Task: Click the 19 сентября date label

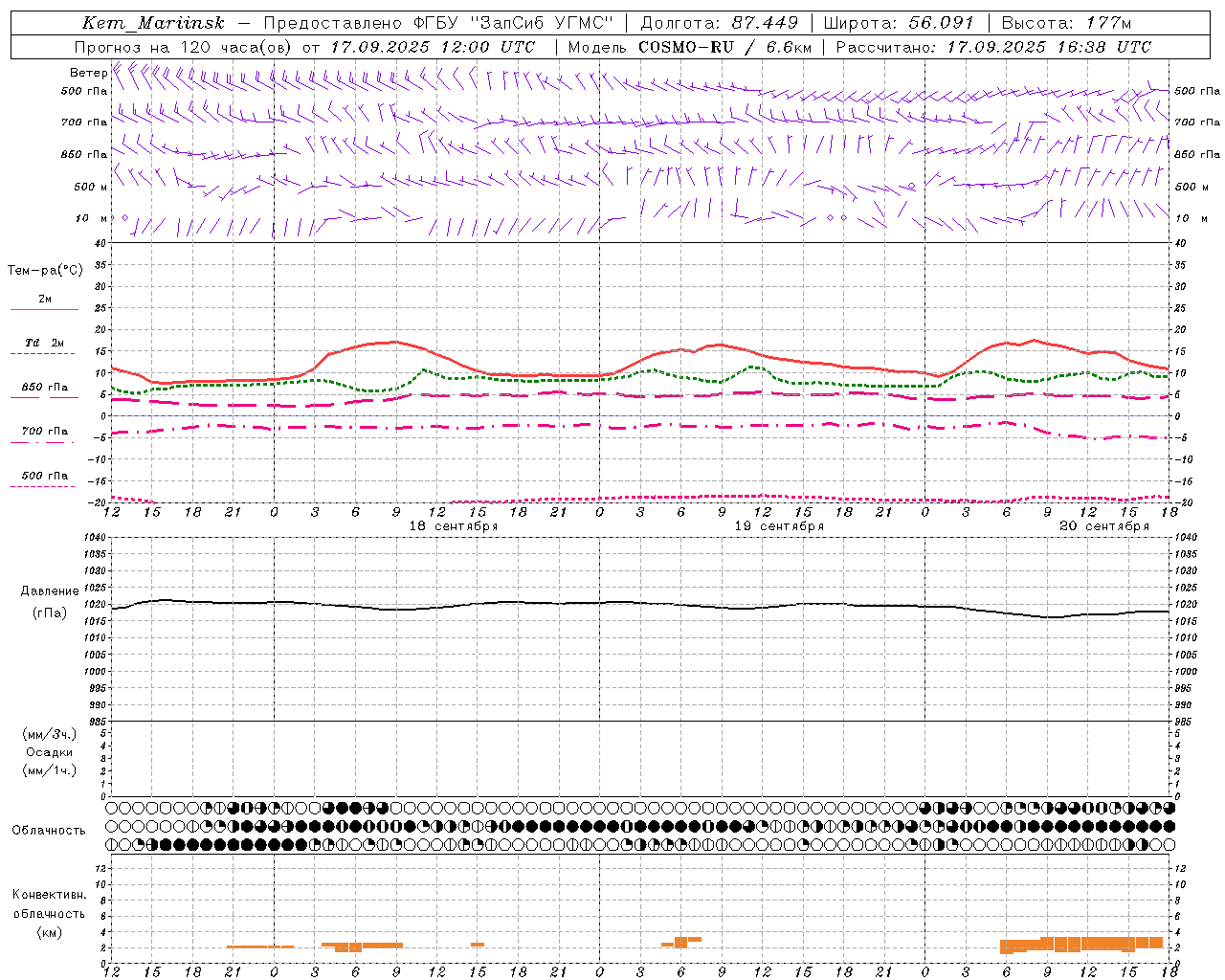Action: (x=779, y=526)
